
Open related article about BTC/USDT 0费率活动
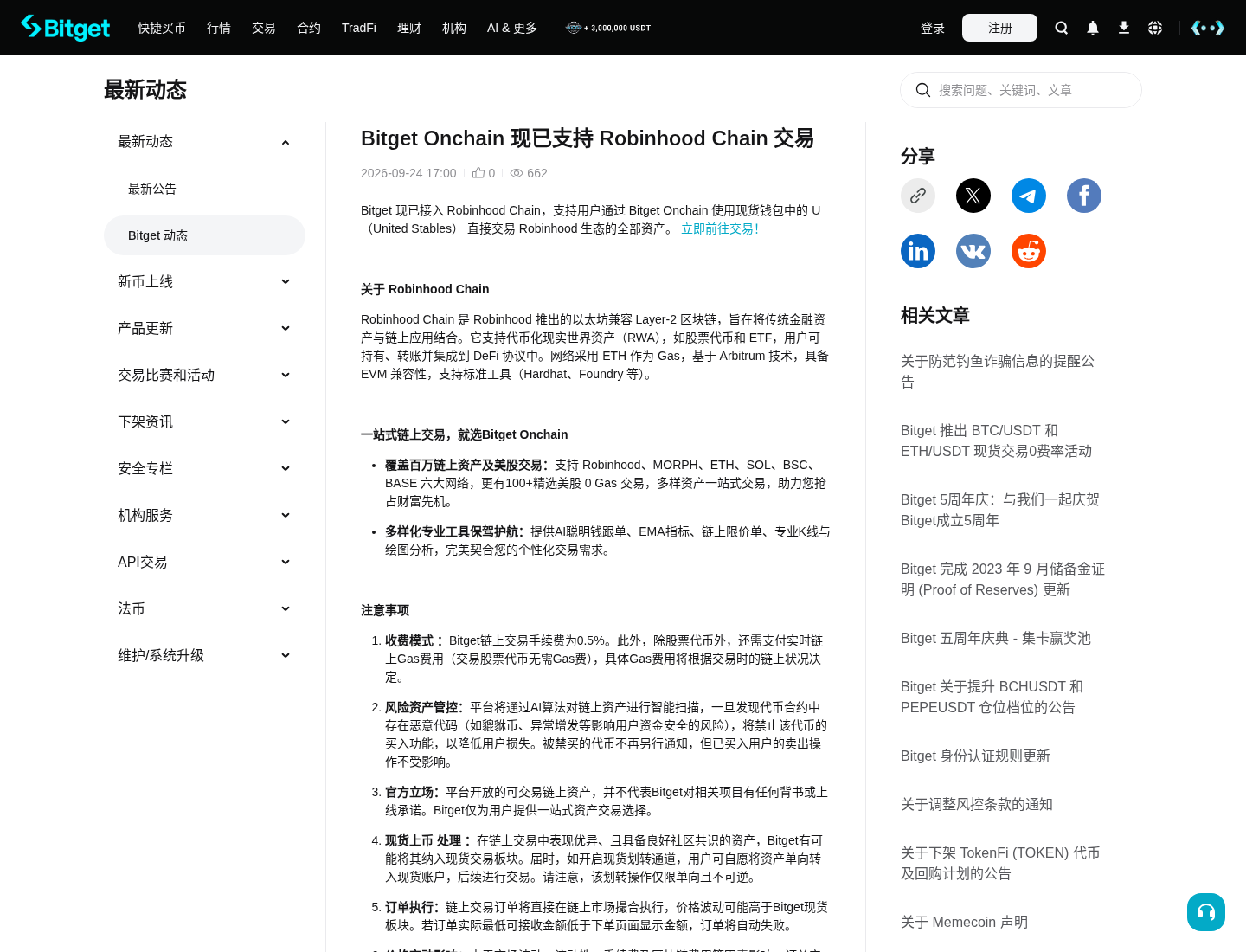coord(996,441)
